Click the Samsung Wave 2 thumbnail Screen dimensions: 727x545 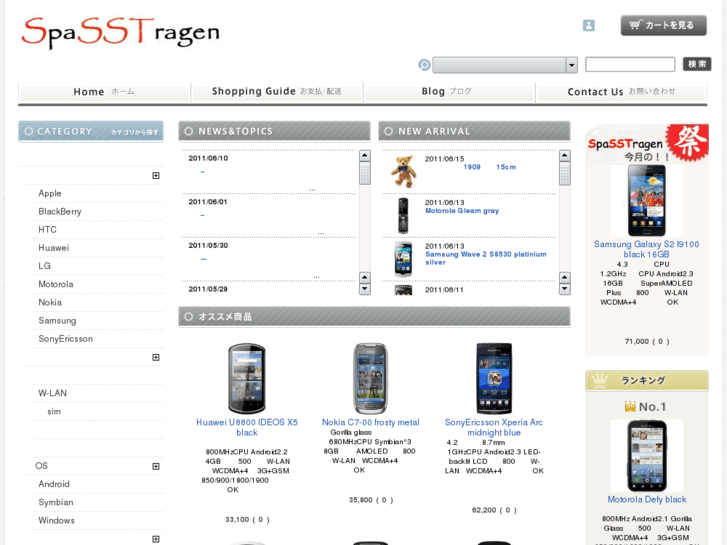tap(403, 259)
